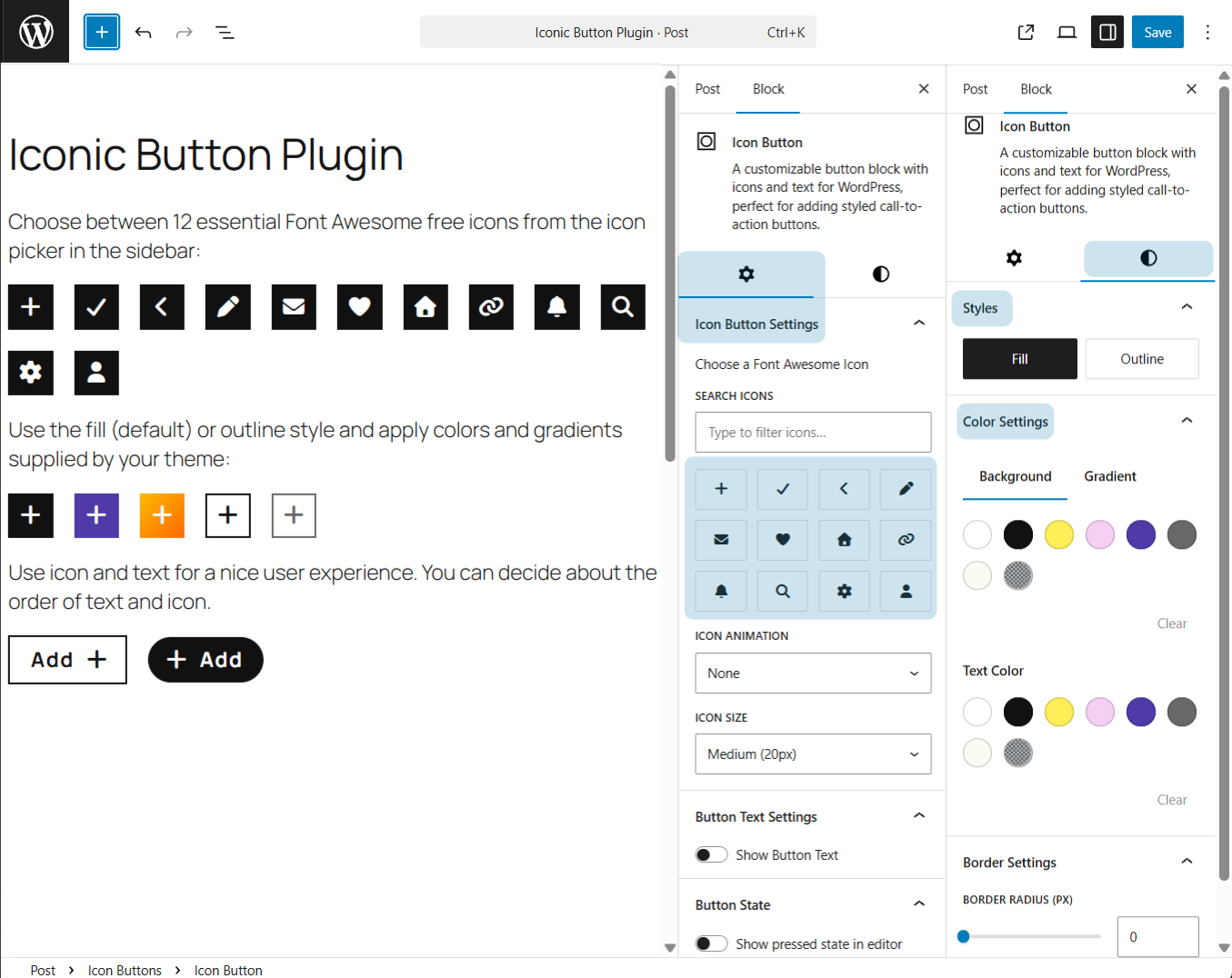Toggle the block inserter plus button
This screenshot has width=1232, height=978.
point(102,32)
